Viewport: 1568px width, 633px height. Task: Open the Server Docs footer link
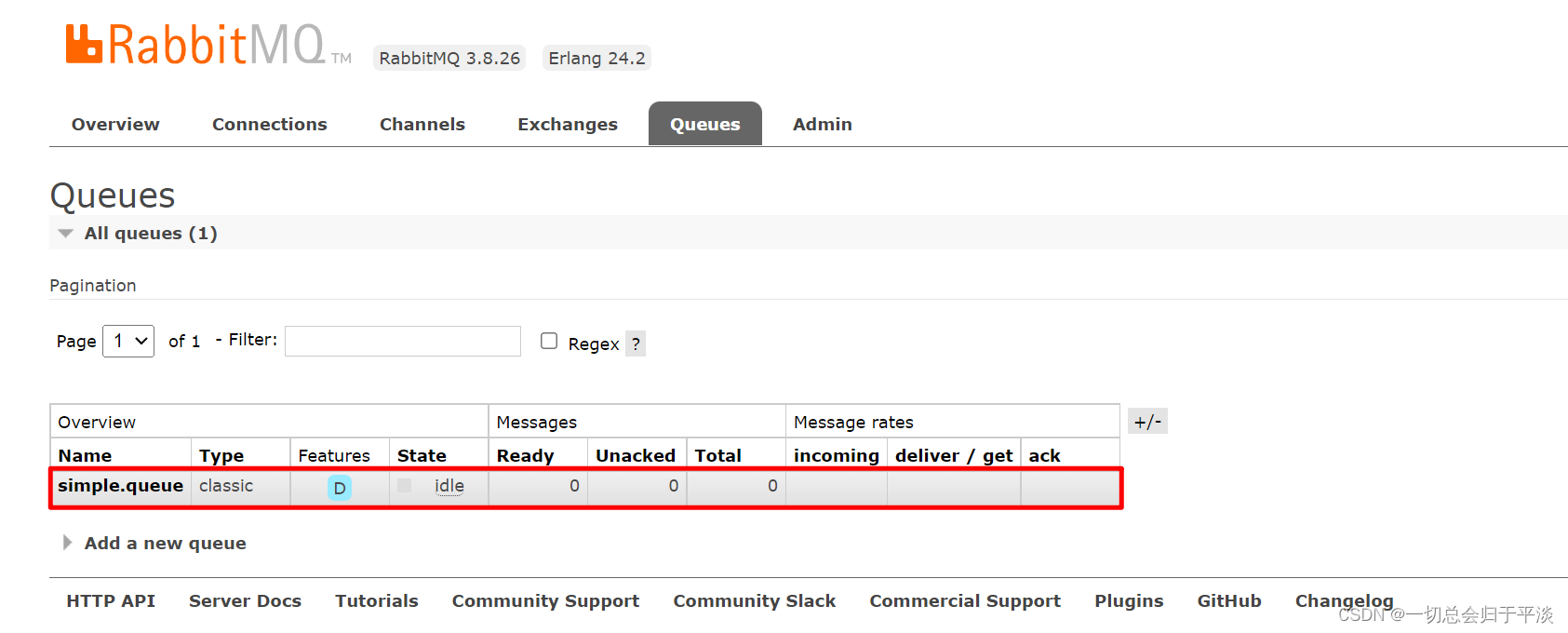(245, 600)
